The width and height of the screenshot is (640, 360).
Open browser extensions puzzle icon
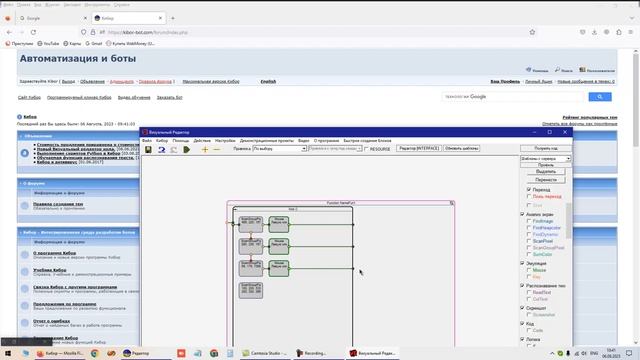tap(619, 32)
